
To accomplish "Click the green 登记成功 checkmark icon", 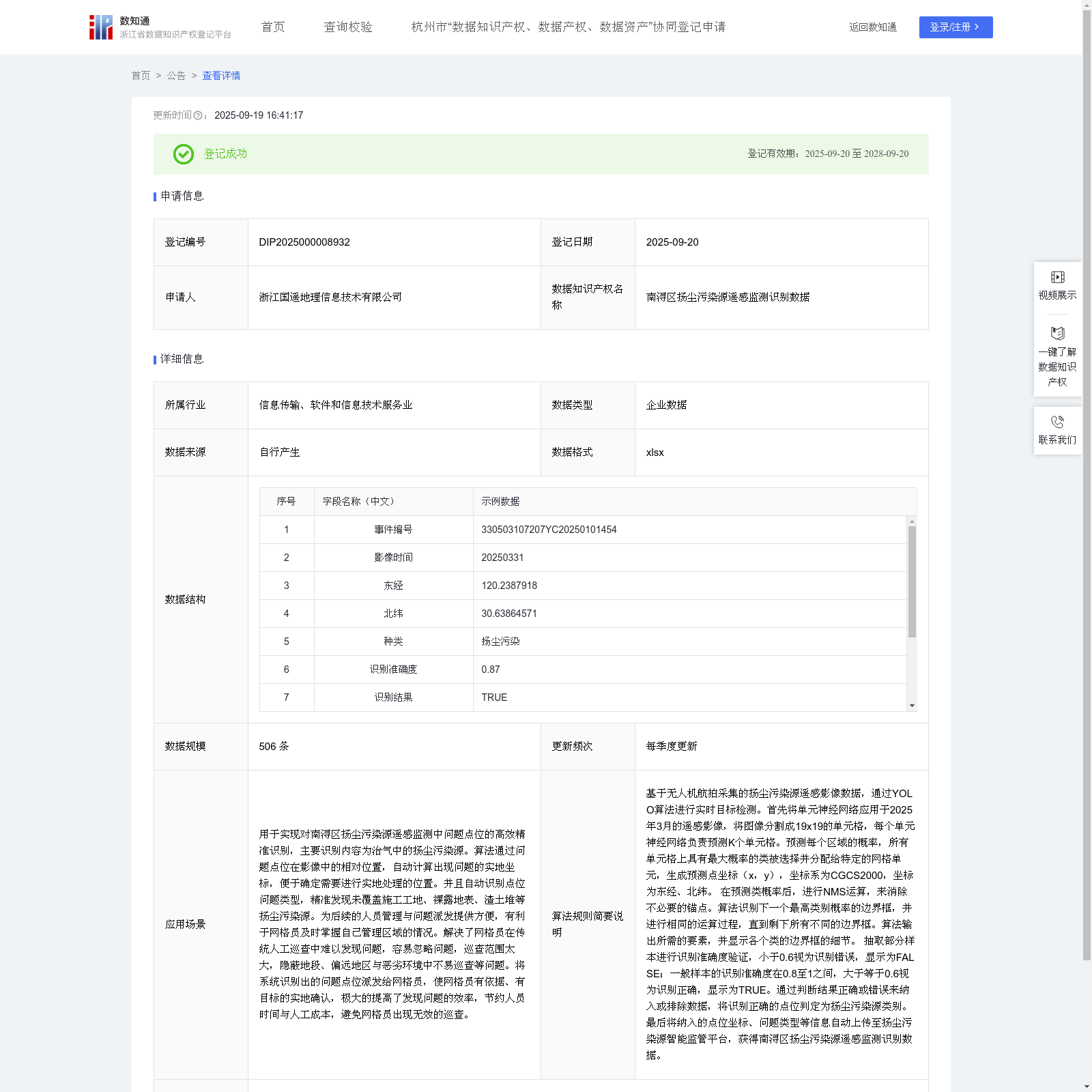I will pyautogui.click(x=183, y=154).
